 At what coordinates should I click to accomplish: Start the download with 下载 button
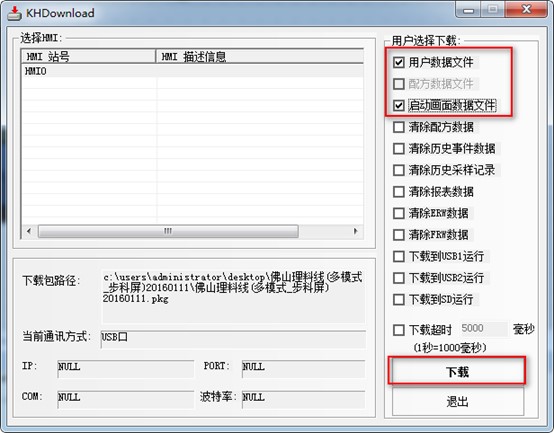(457, 371)
